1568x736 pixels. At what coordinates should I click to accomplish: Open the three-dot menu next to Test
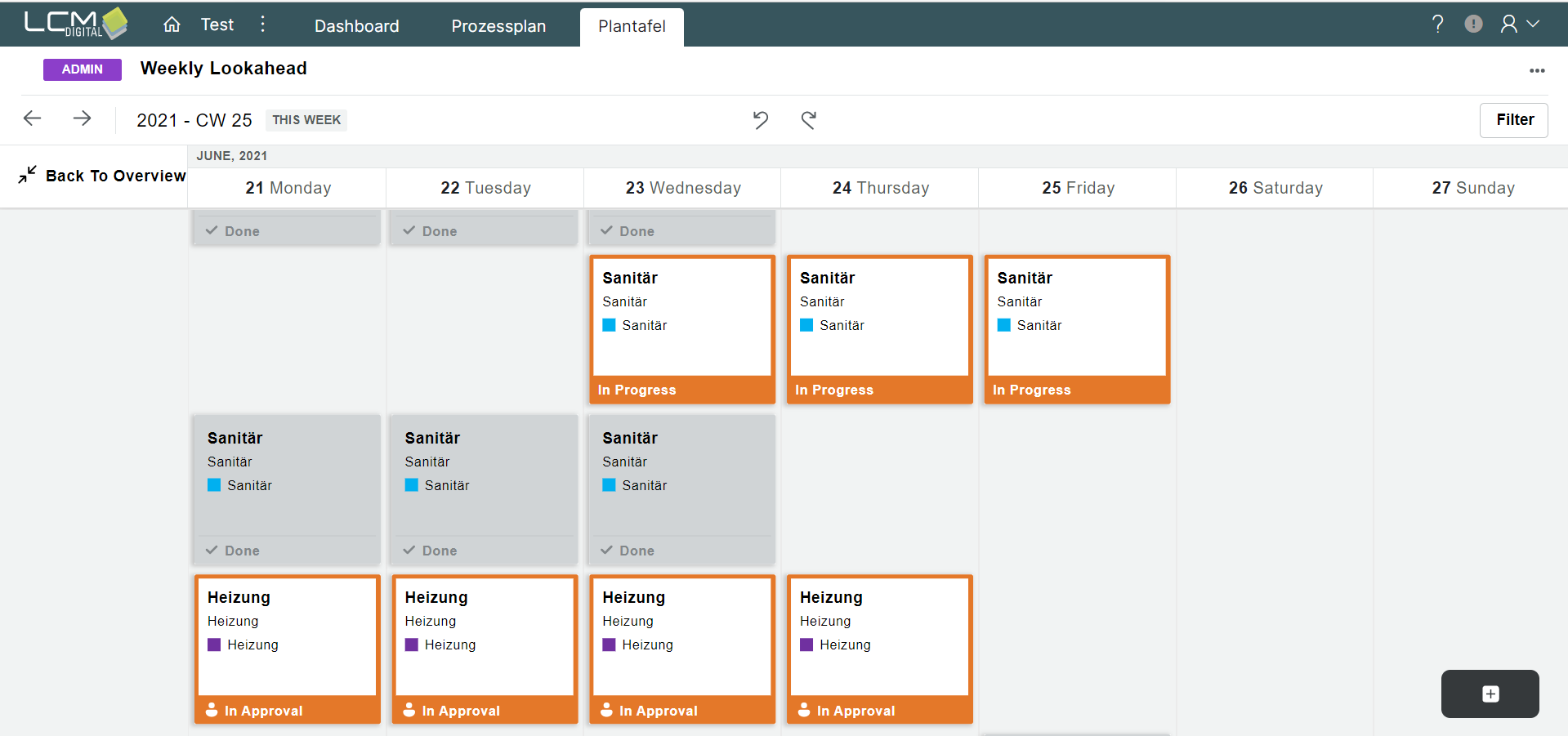(x=262, y=25)
